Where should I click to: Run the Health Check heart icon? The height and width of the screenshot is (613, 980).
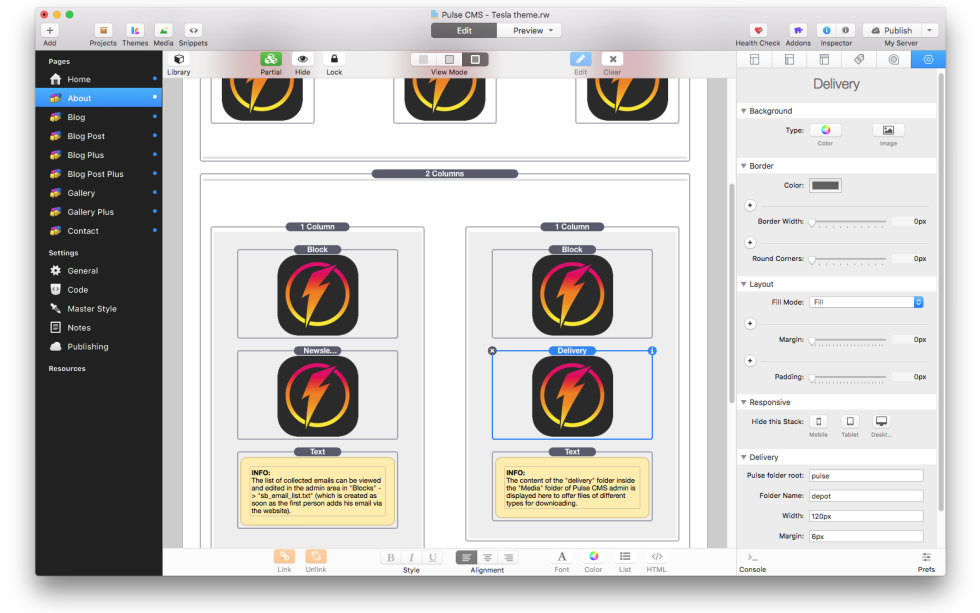pos(758,30)
